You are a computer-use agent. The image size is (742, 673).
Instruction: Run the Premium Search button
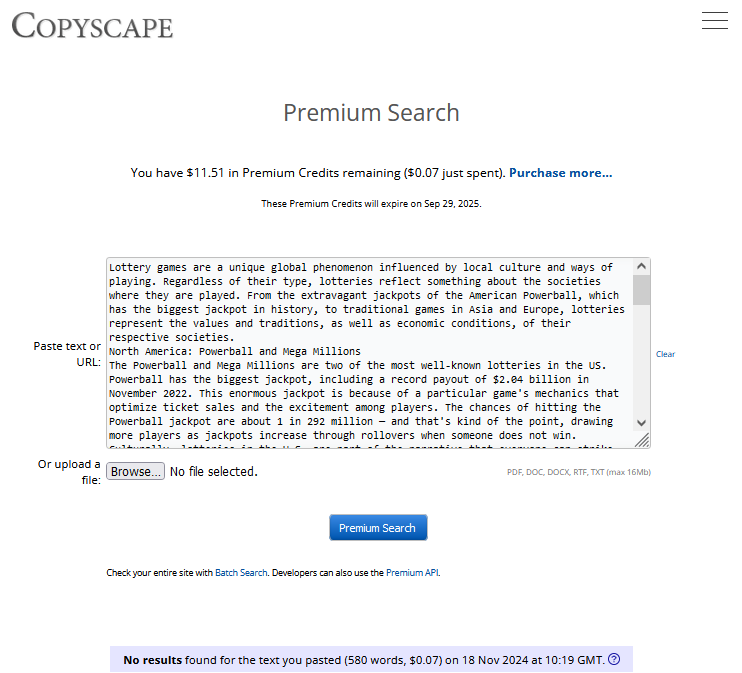[x=378, y=528]
